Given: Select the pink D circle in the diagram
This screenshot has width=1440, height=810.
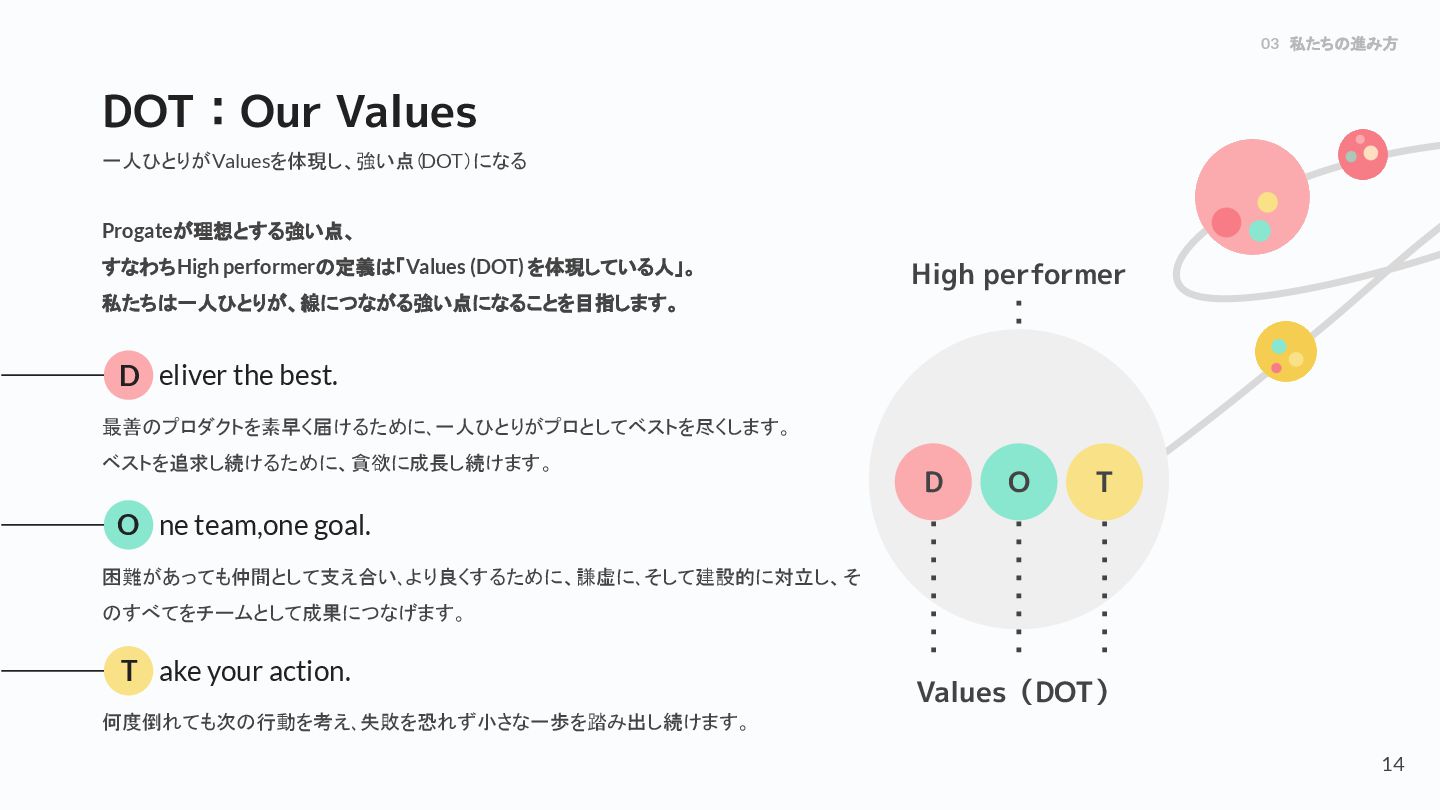Looking at the screenshot, I should (x=933, y=482).
